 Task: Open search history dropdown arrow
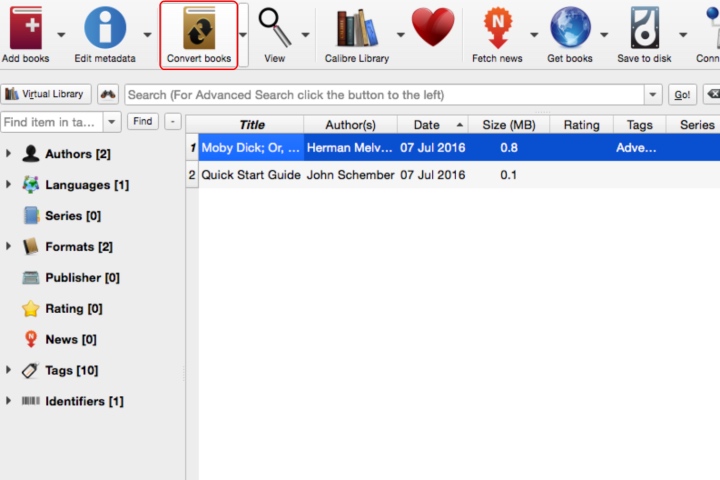coord(652,95)
